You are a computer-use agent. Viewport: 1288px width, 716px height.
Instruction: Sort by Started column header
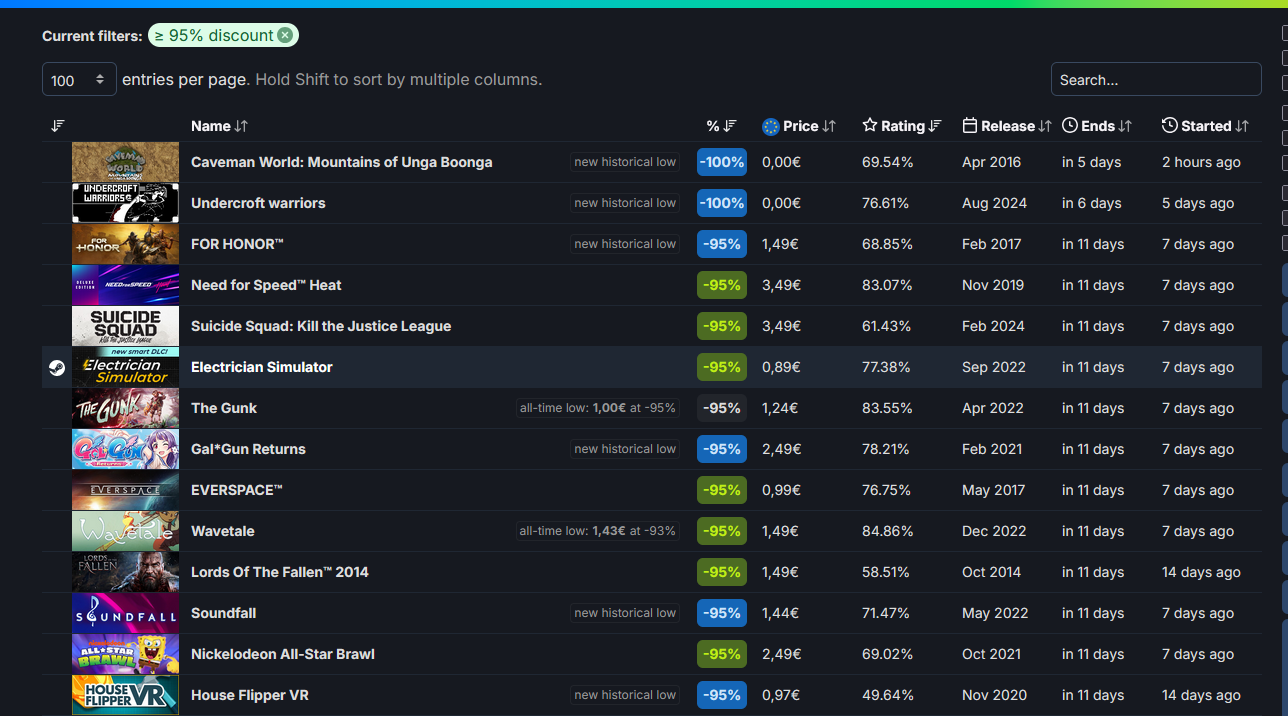pyautogui.click(x=1205, y=126)
